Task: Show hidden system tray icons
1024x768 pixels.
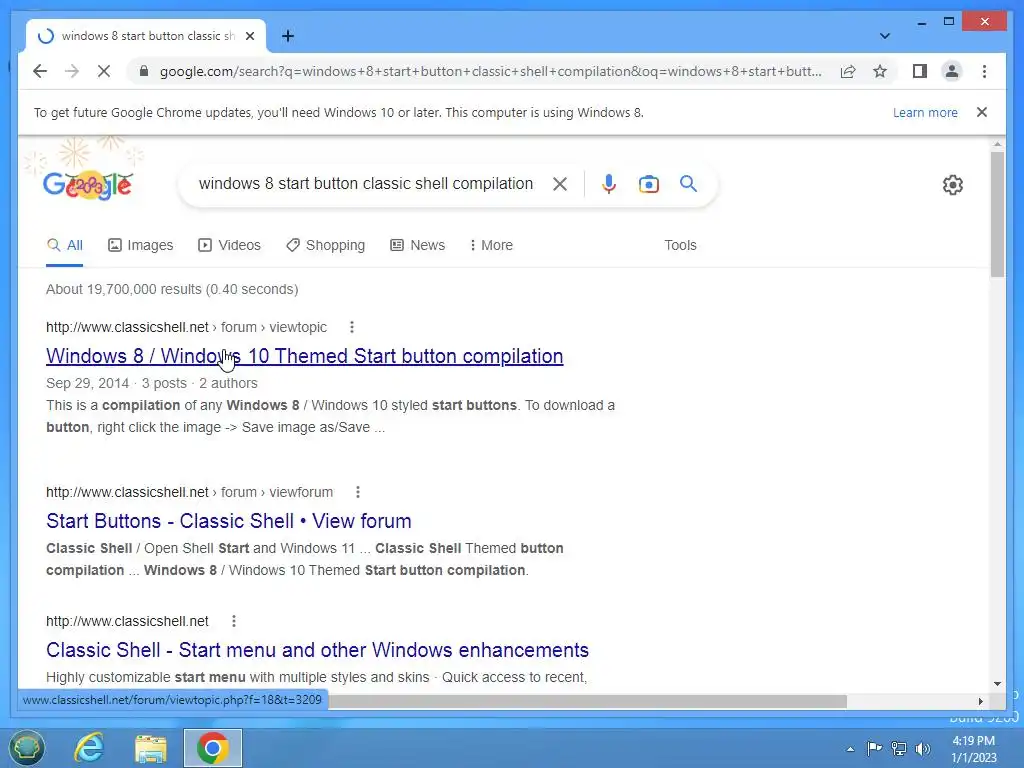Action: pos(850,749)
